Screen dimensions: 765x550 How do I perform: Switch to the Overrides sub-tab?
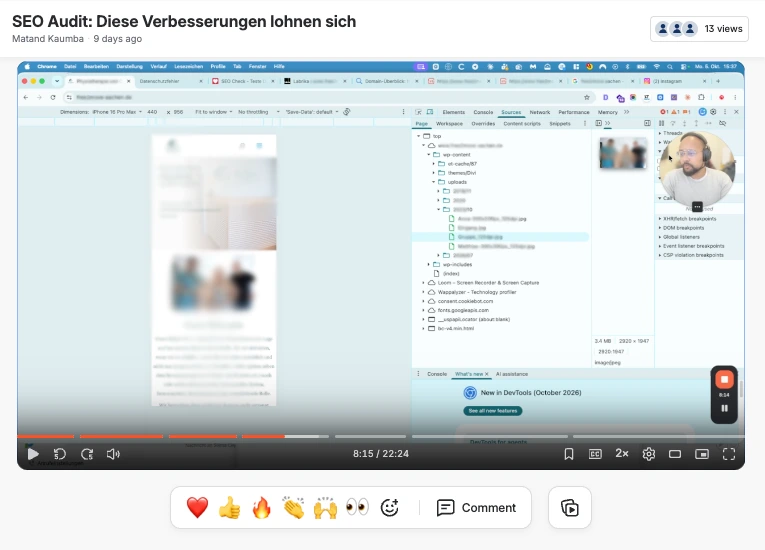click(483, 124)
